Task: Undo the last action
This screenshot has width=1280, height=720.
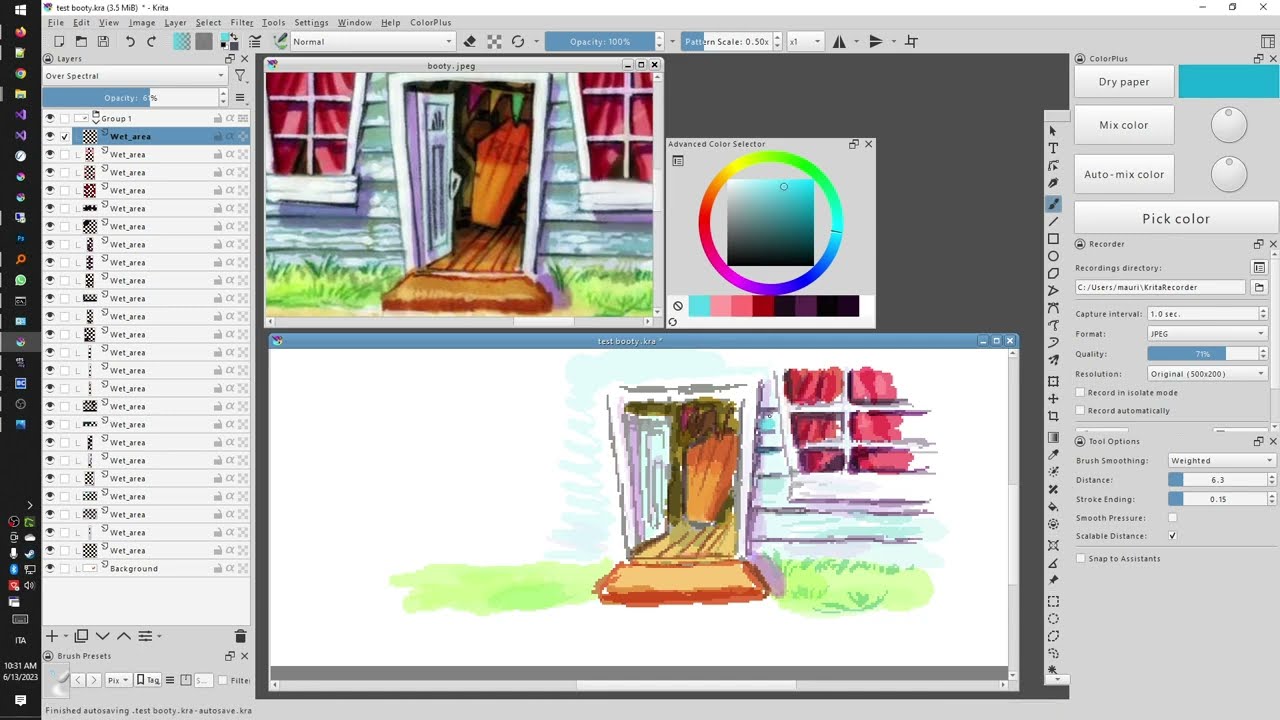Action: 130,41
